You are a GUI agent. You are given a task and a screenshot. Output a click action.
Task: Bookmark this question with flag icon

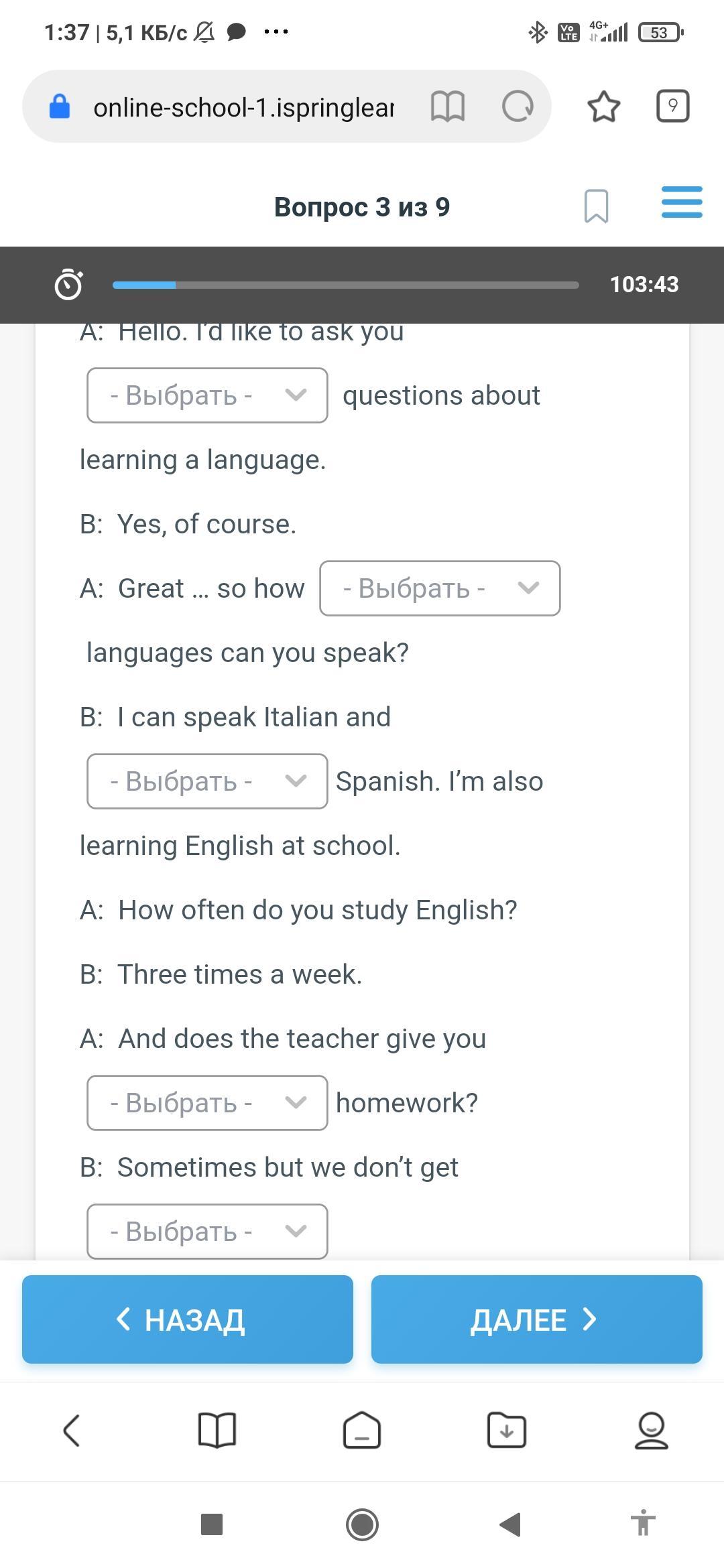pyautogui.click(x=596, y=206)
